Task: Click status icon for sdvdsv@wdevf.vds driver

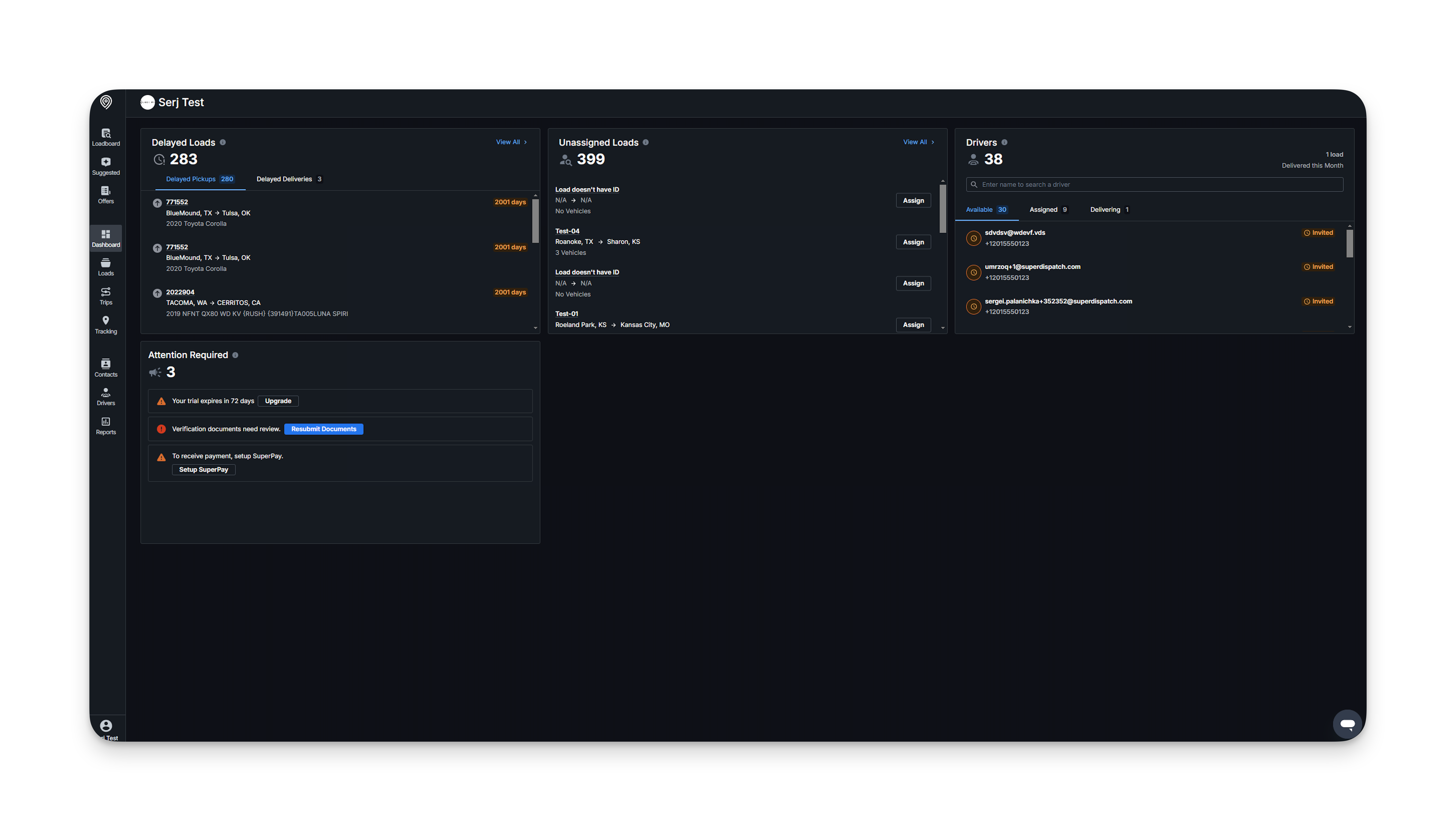Action: coord(973,238)
